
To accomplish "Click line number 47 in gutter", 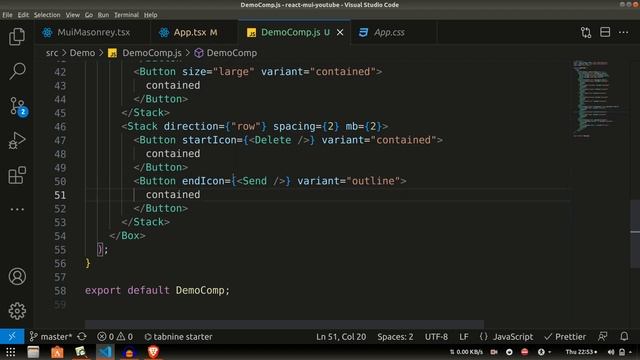I will (x=60, y=140).
